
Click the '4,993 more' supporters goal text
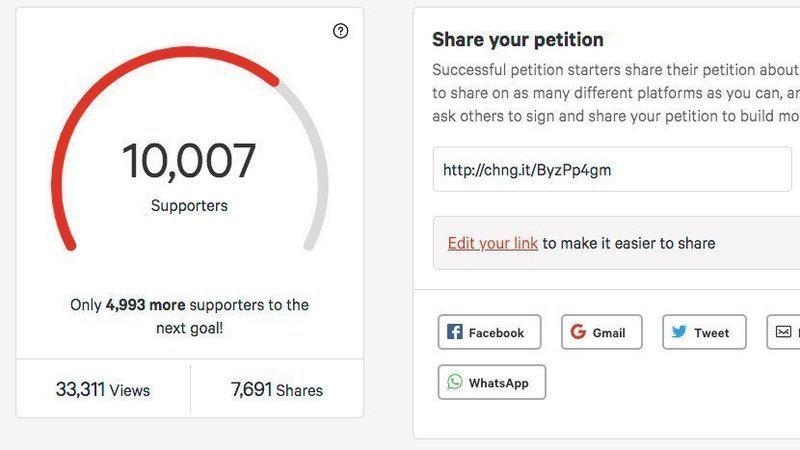click(145, 305)
